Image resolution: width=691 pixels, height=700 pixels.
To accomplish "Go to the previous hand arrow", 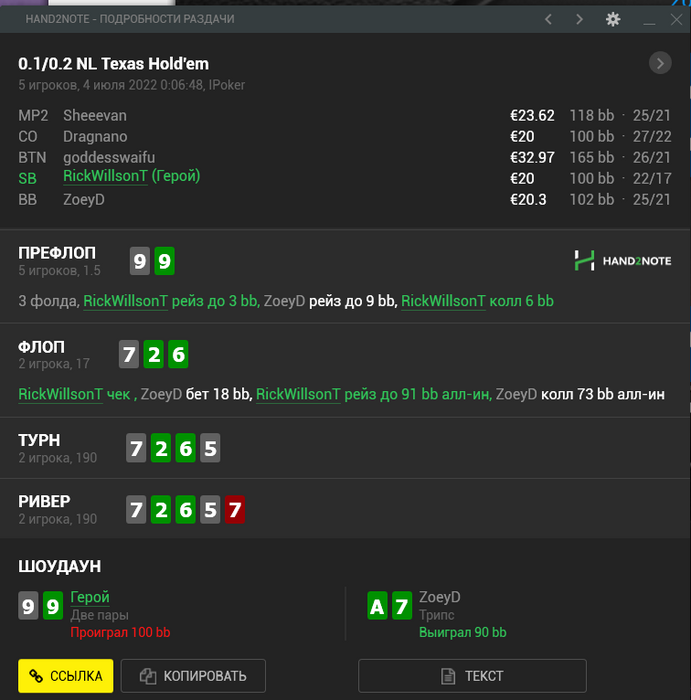I will click(x=548, y=19).
